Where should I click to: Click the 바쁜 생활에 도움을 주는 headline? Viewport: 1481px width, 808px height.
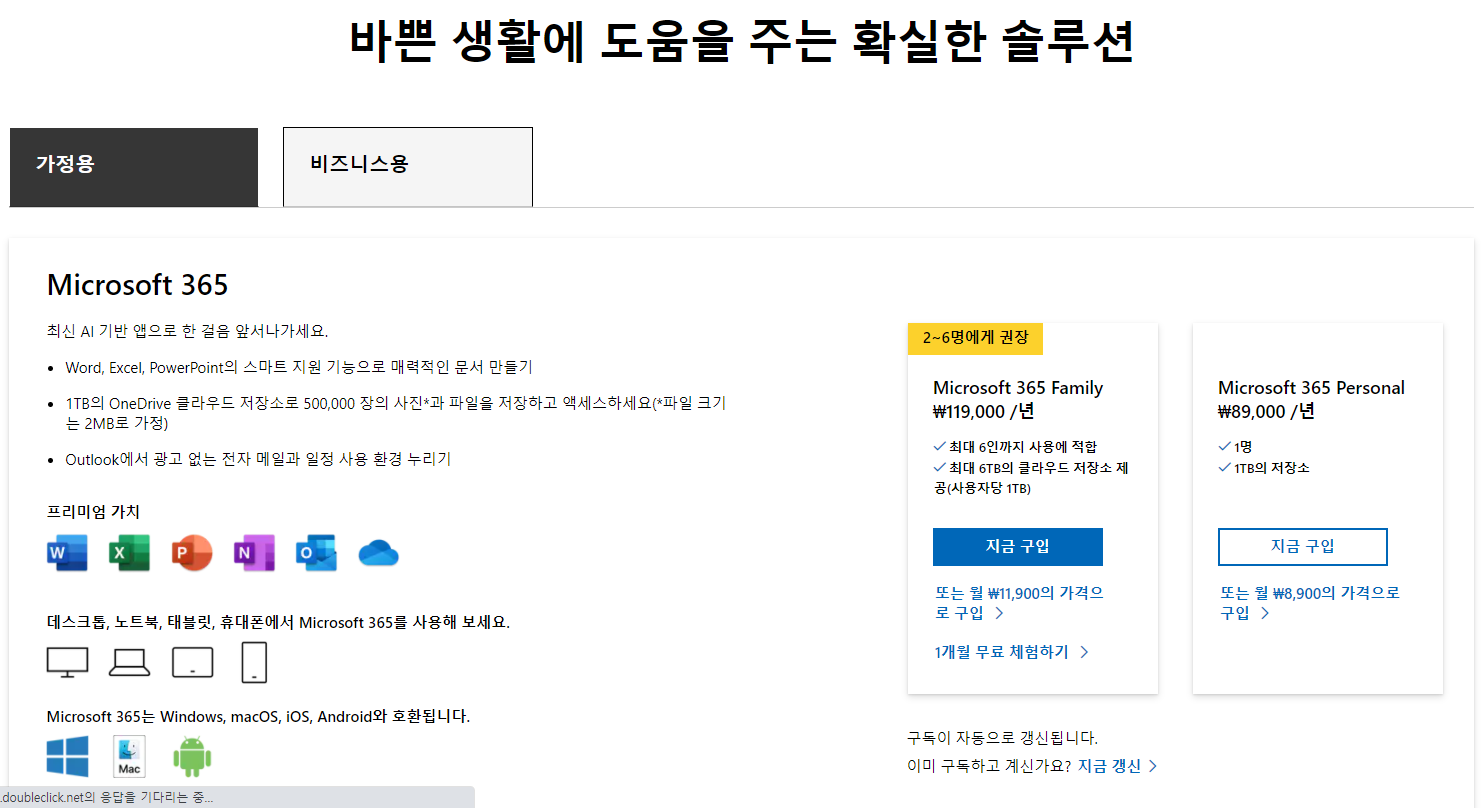click(x=741, y=41)
